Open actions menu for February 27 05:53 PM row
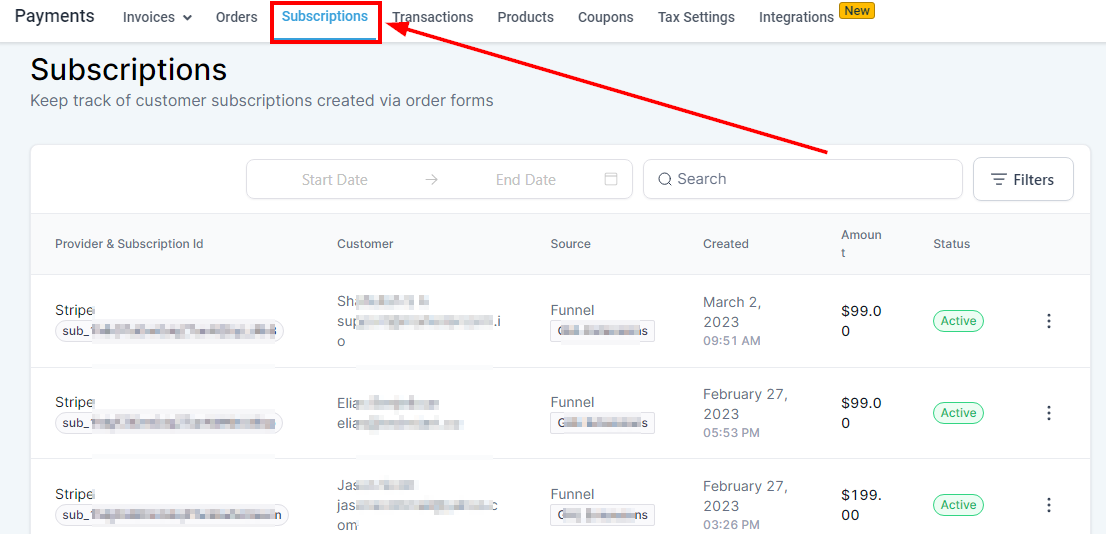 (x=1049, y=413)
